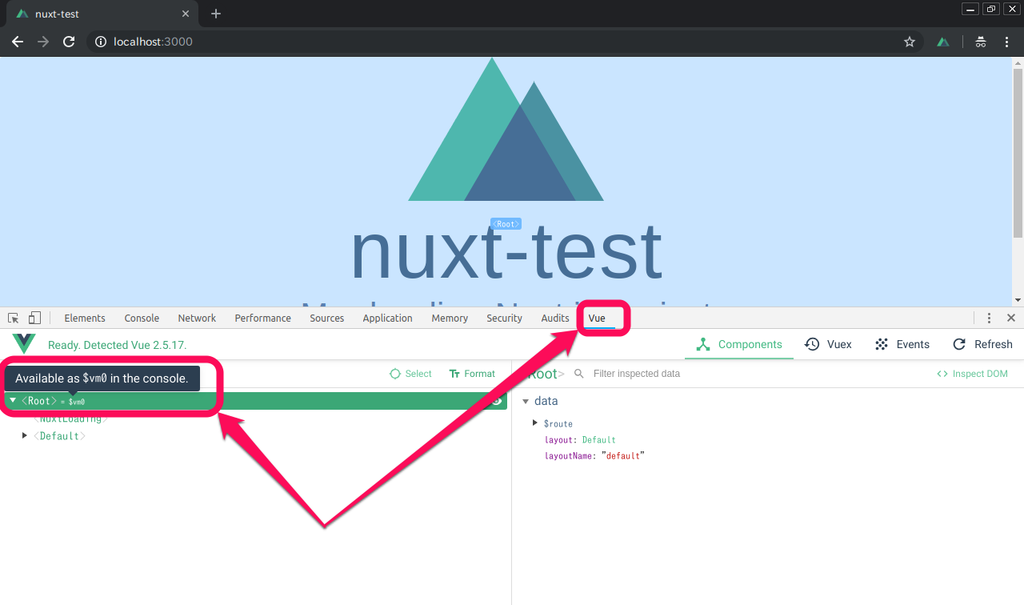Activate Select component in page

411,374
